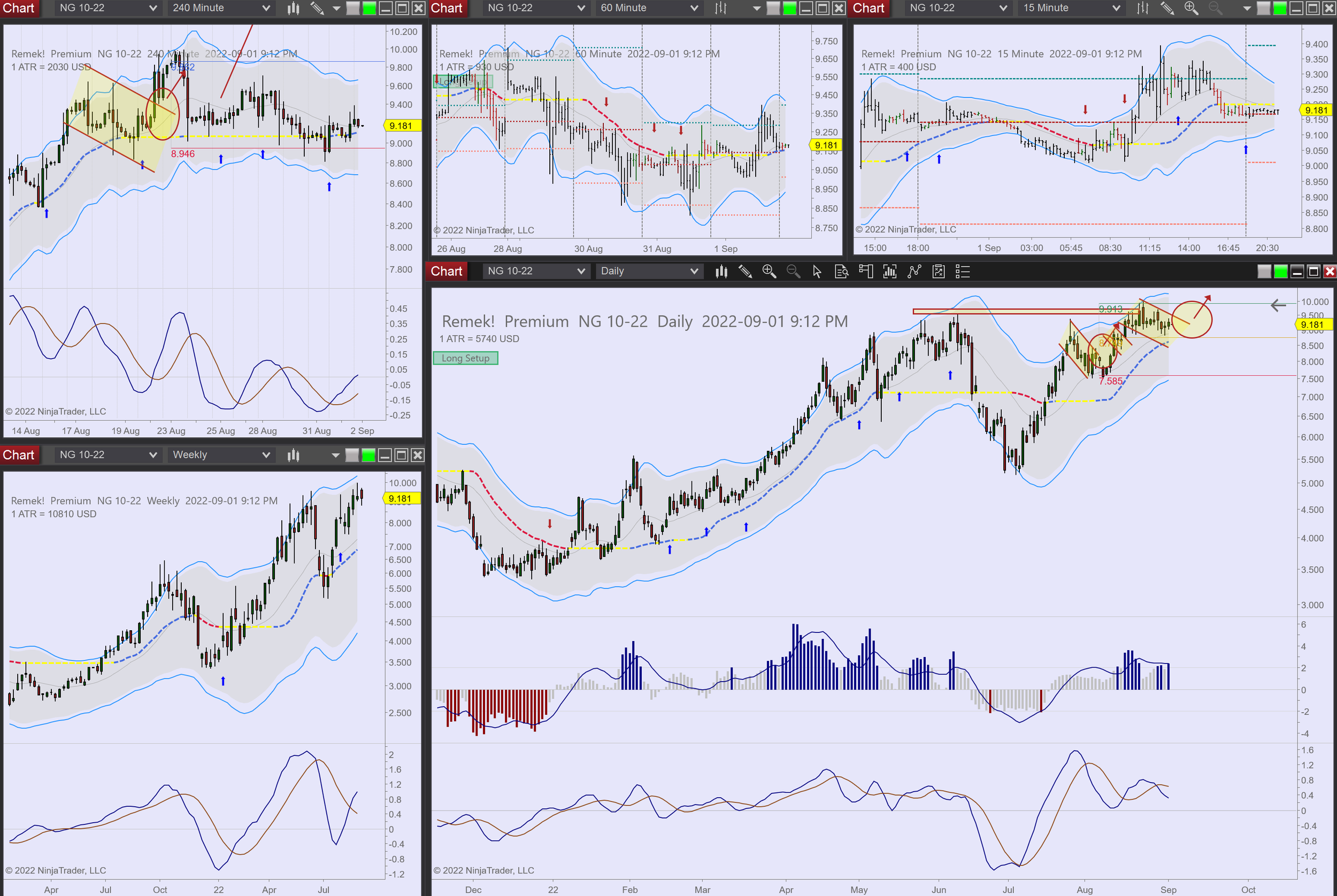1337x896 pixels.
Task: Minimize the 60 Minute chart window
Action: click(x=805, y=8)
